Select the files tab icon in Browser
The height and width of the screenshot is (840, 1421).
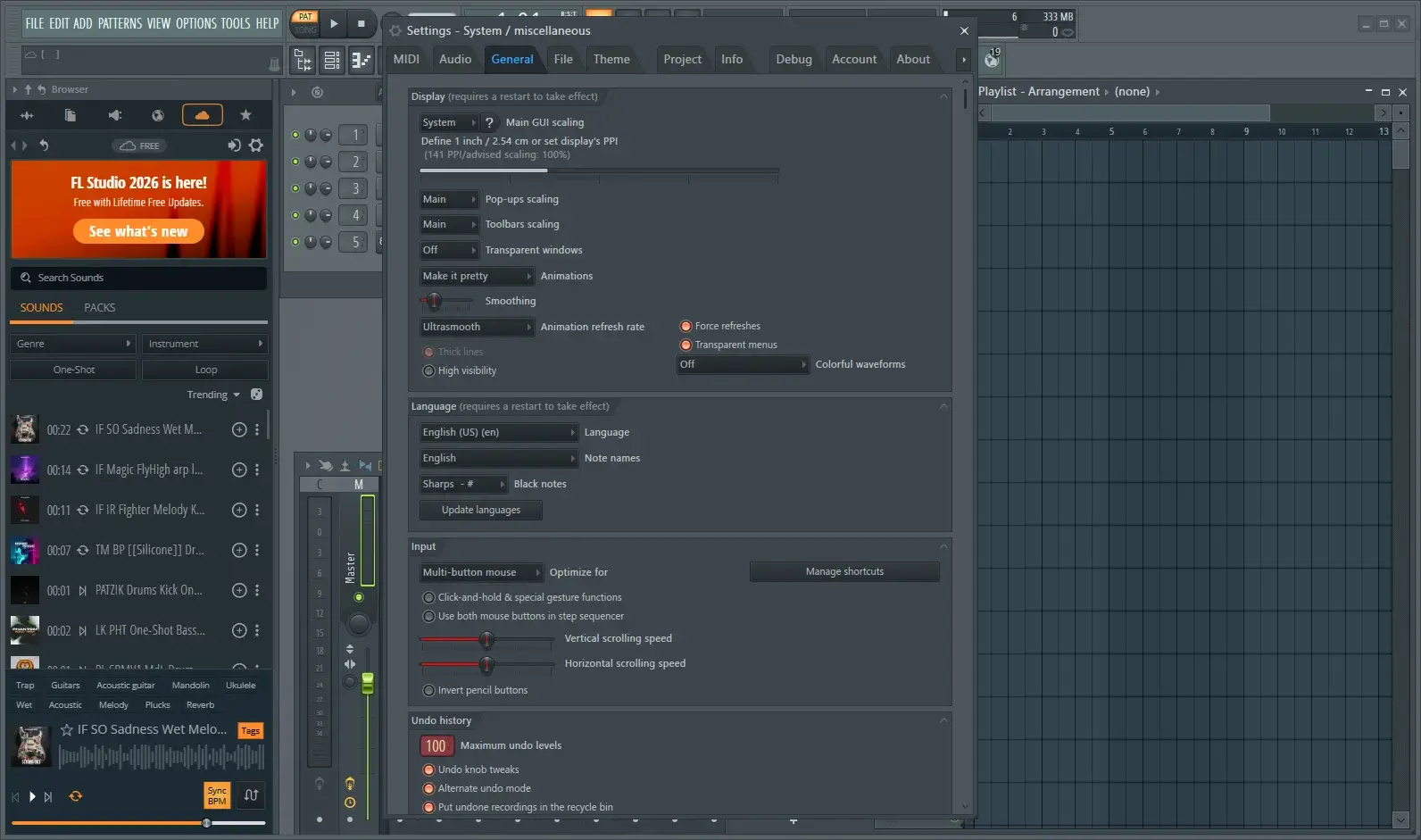71,115
